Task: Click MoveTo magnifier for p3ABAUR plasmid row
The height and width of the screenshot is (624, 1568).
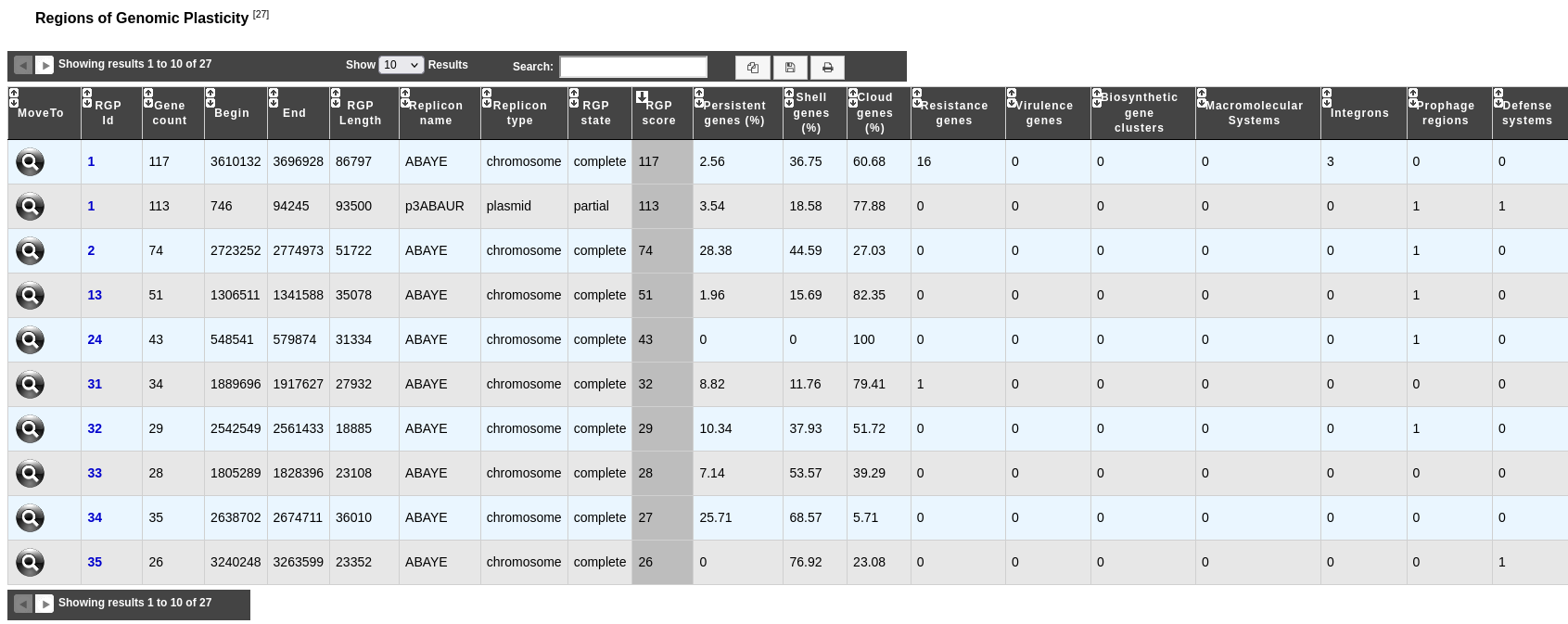Action: (30, 207)
